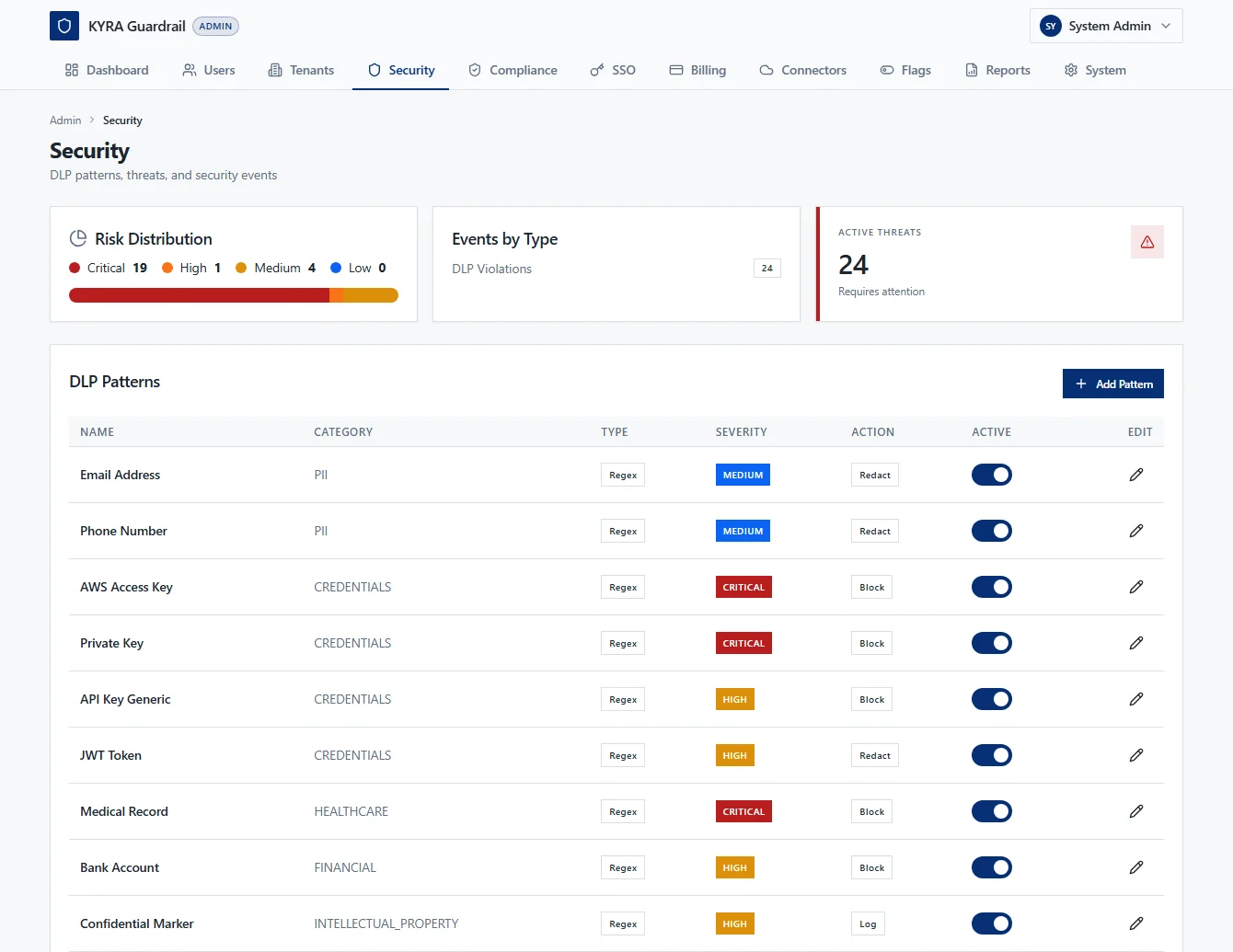Edit the Confidential Marker pattern
The image size is (1233, 952).
pos(1136,923)
